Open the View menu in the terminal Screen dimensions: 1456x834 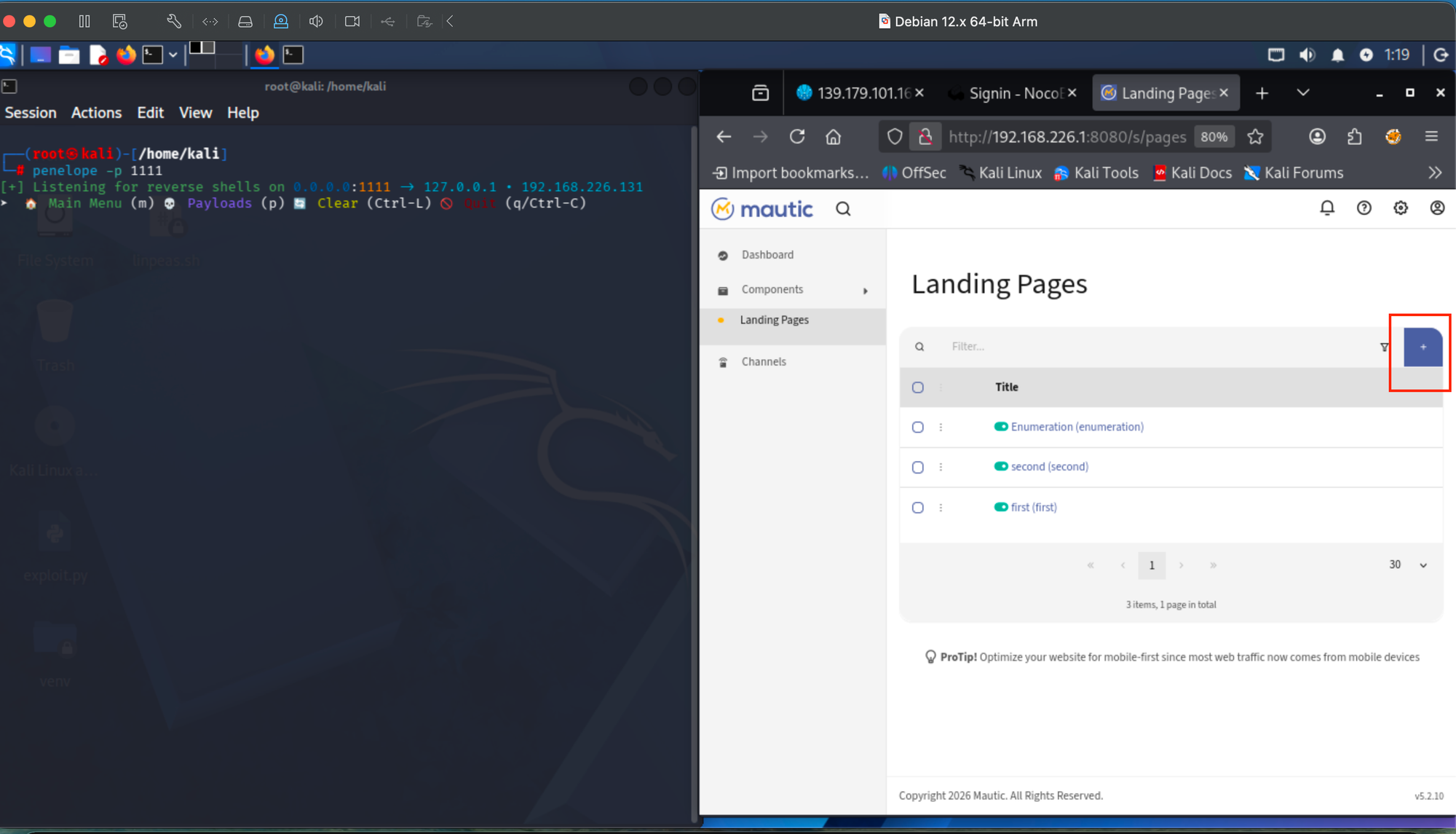pyautogui.click(x=195, y=113)
